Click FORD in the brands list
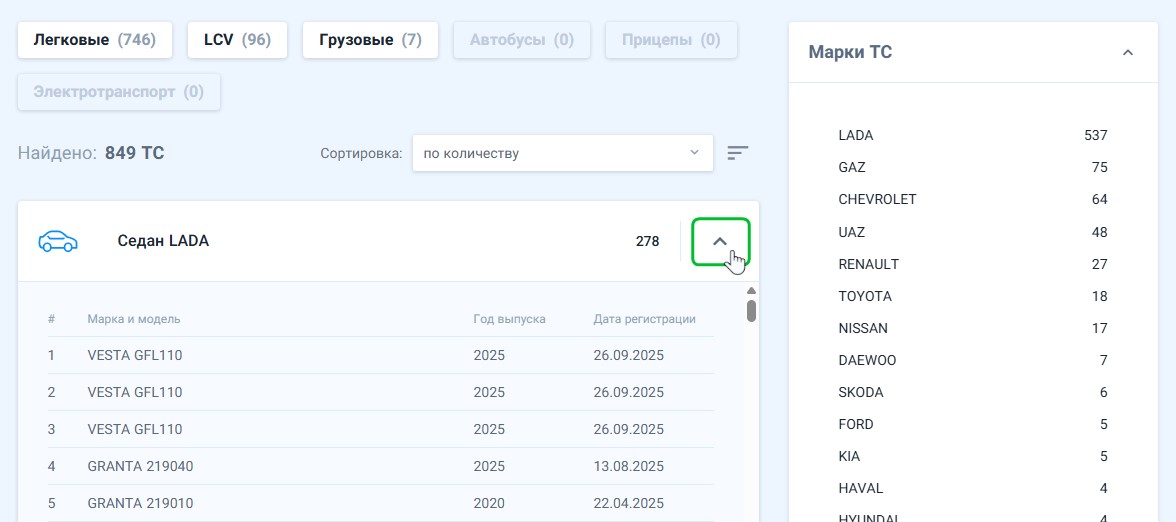 pos(973,424)
